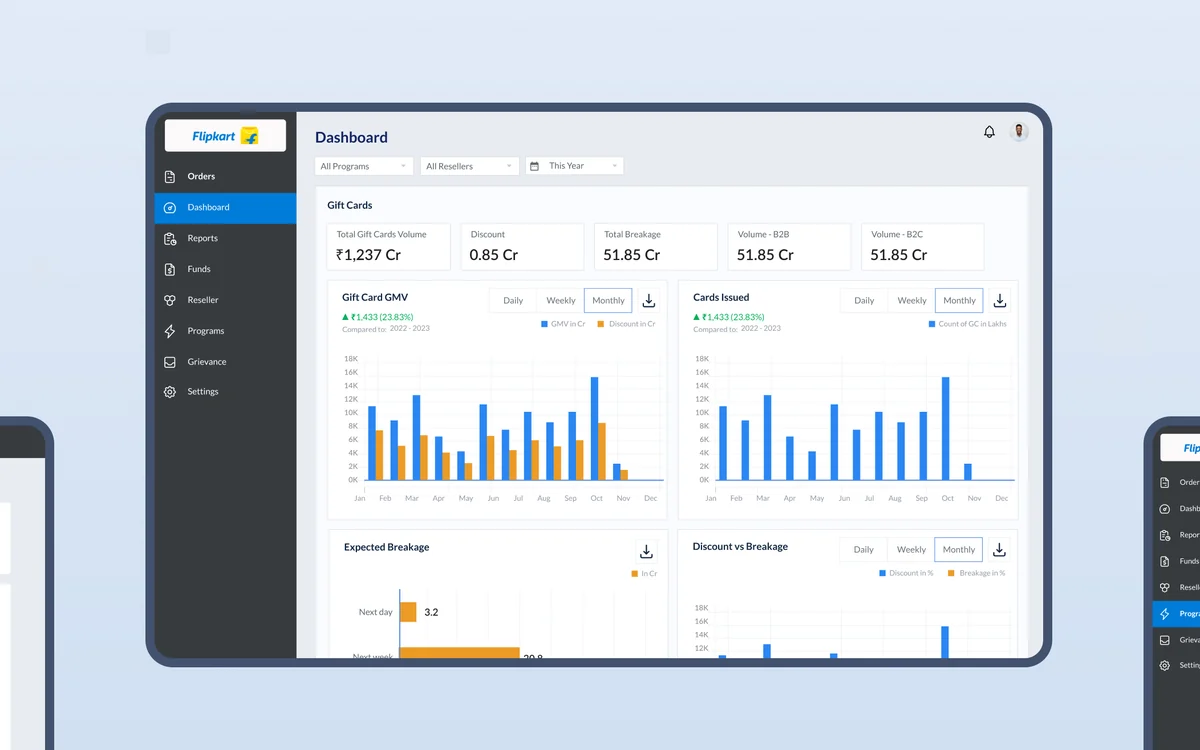1200x750 pixels.
Task: Click the Discount 0.85 Cr card
Action: point(522,246)
